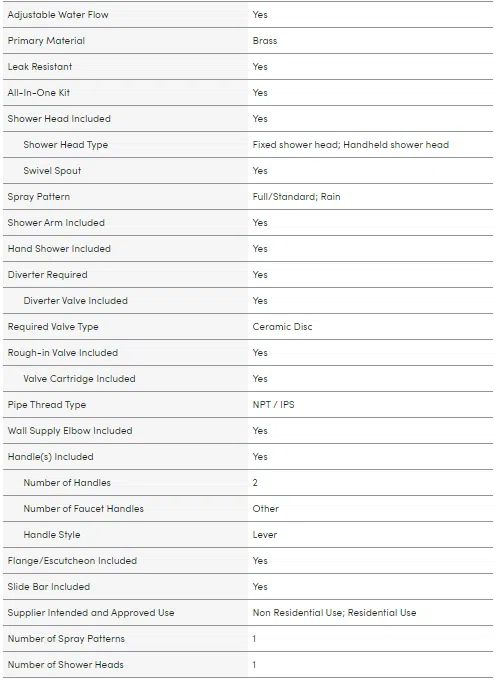Click the Swivel Spout sub-row label
499x682 pixels.
click(52, 171)
